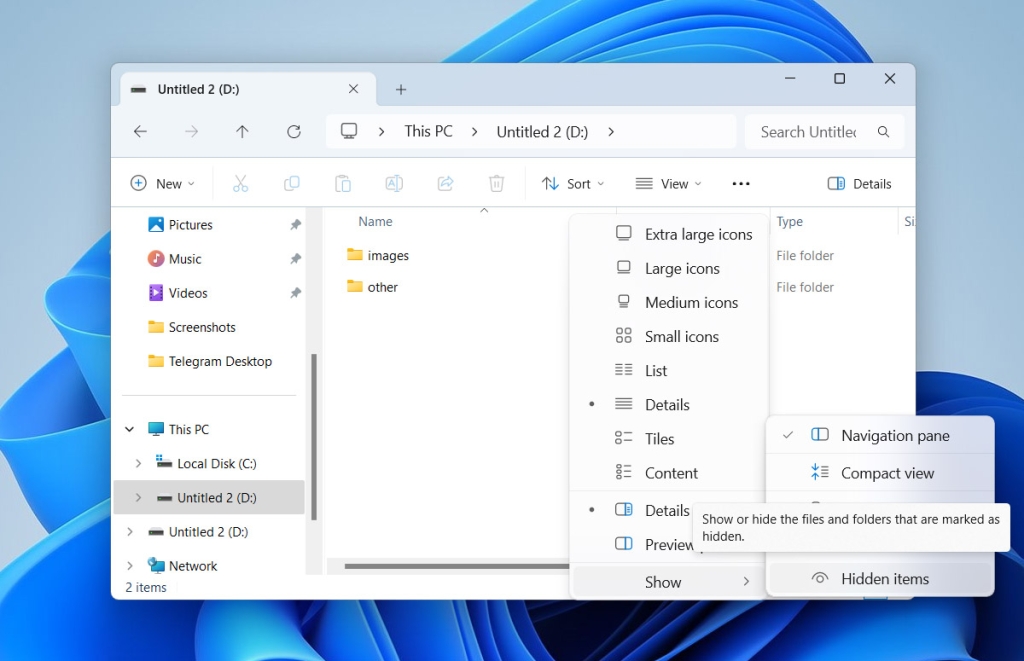Click the Copy toolbar icon
This screenshot has width=1024, height=661.
point(291,183)
